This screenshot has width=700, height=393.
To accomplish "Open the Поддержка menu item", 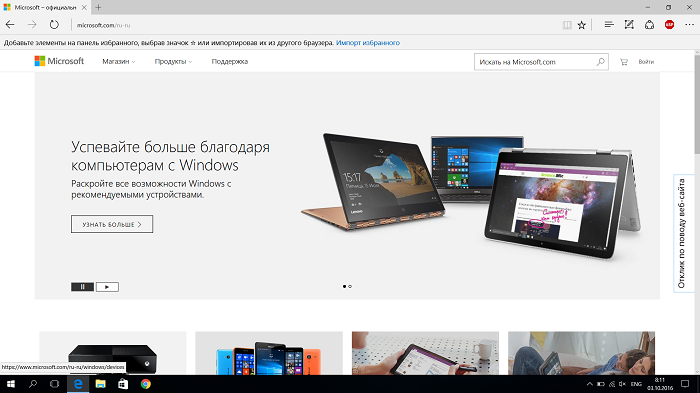I will click(x=229, y=62).
